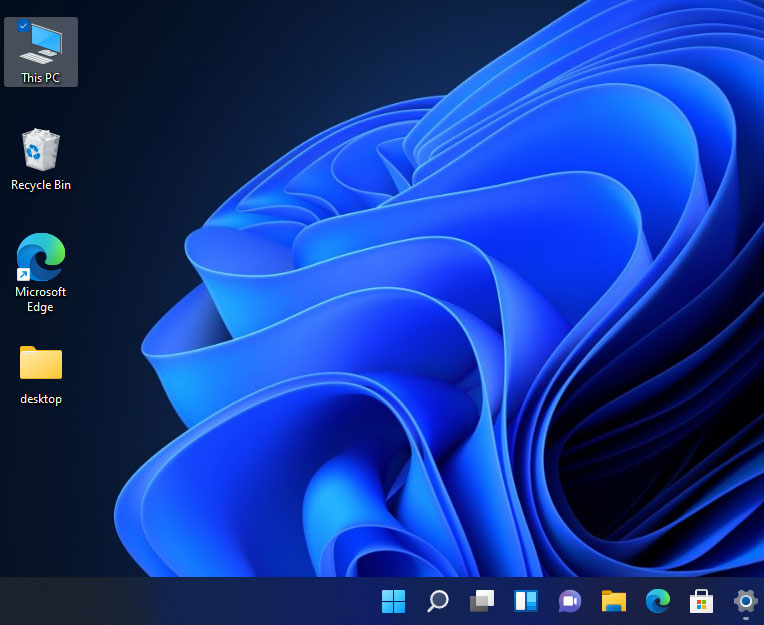Click the "This PC" label text
The height and width of the screenshot is (625, 764).
pos(40,78)
